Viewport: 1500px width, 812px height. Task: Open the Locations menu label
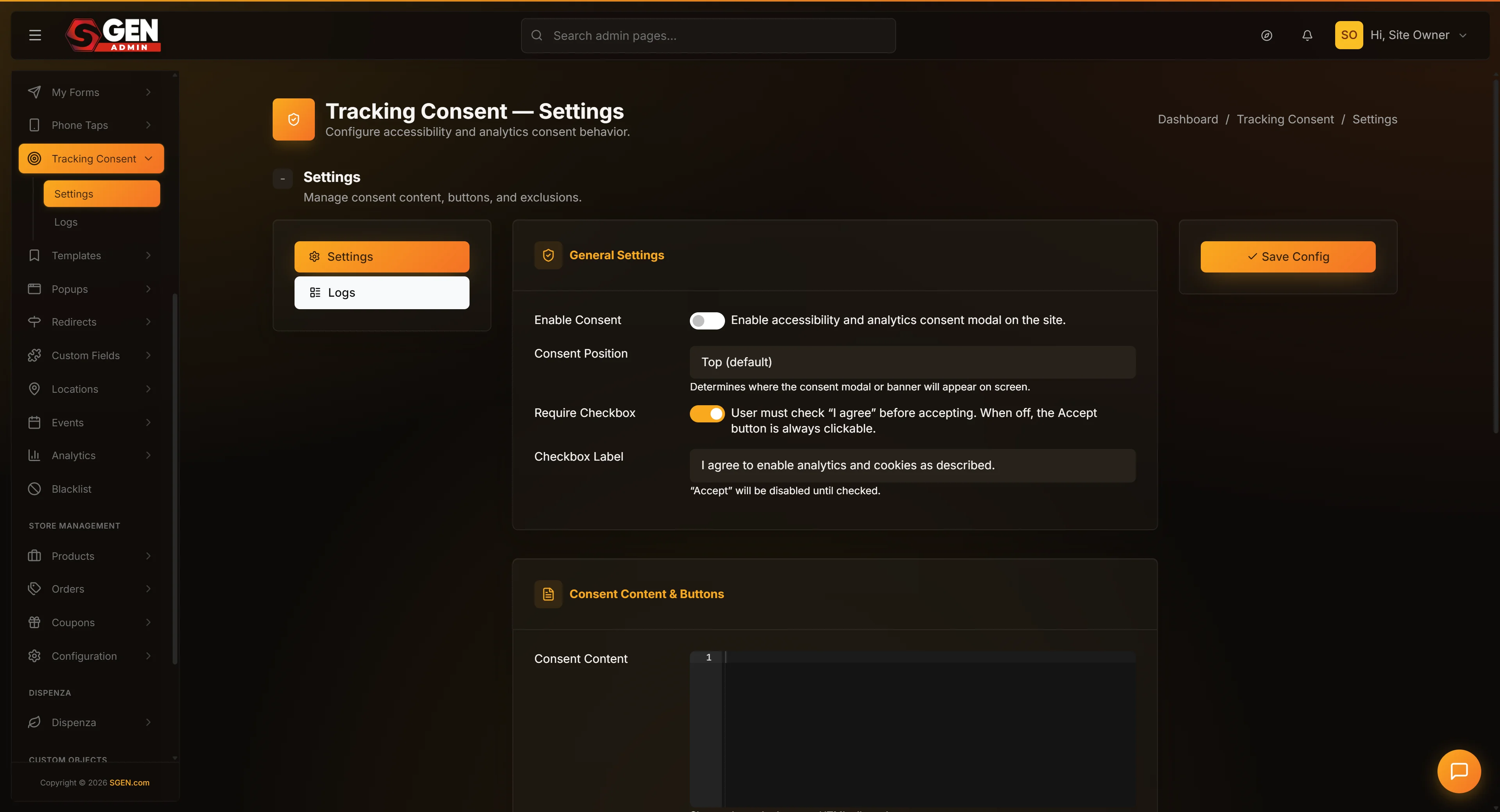75,389
